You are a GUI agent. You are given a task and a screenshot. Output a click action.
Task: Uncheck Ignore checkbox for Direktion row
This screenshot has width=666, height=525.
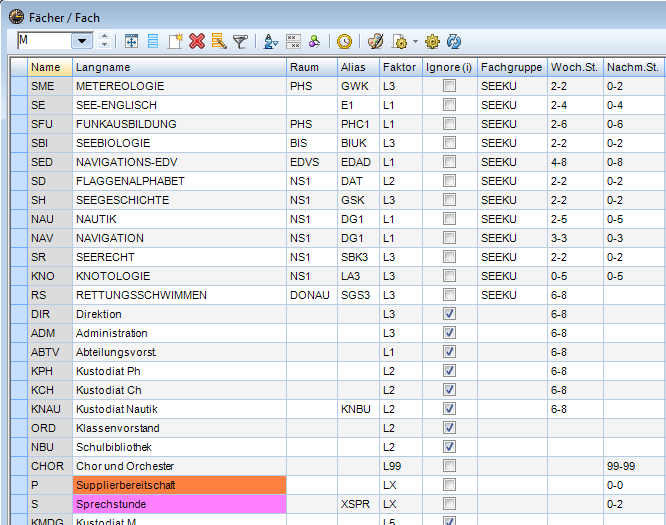coord(450,314)
